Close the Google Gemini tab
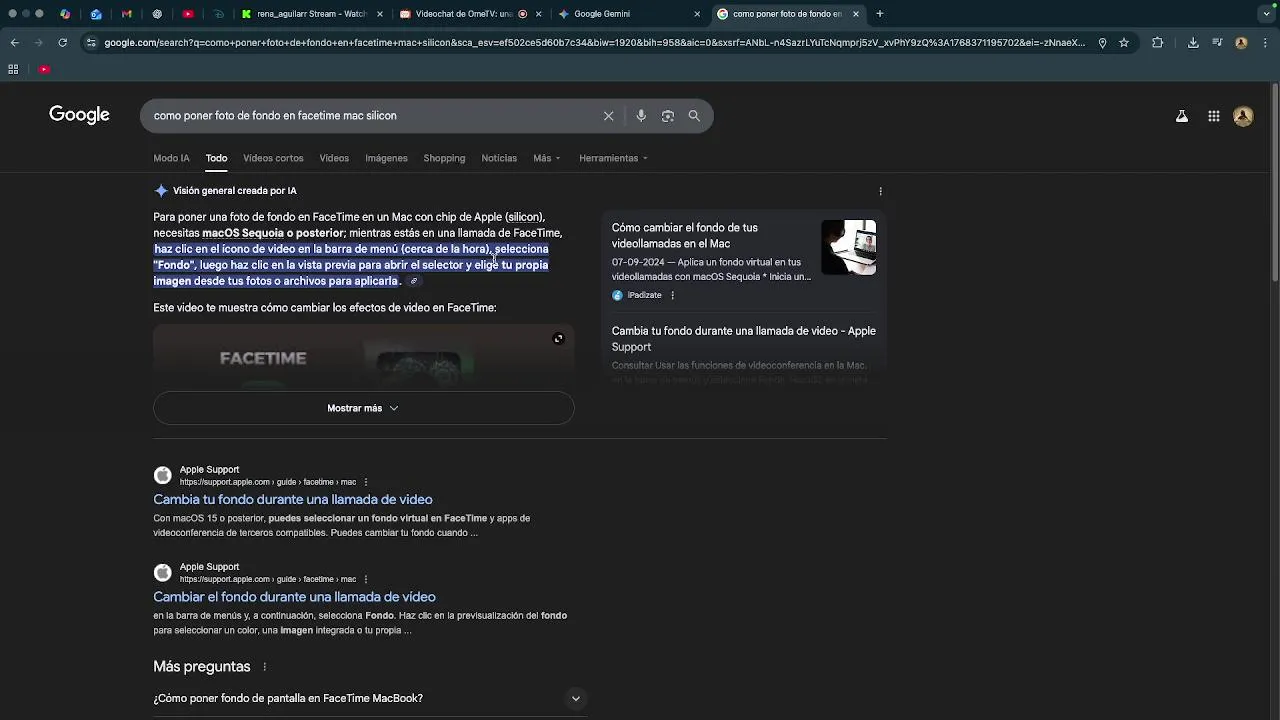The image size is (1280, 720). pos(697,14)
